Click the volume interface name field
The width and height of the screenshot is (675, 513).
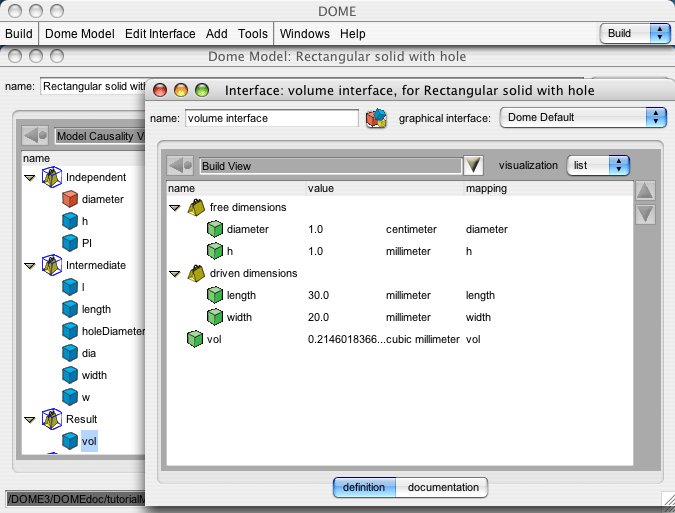(272, 118)
